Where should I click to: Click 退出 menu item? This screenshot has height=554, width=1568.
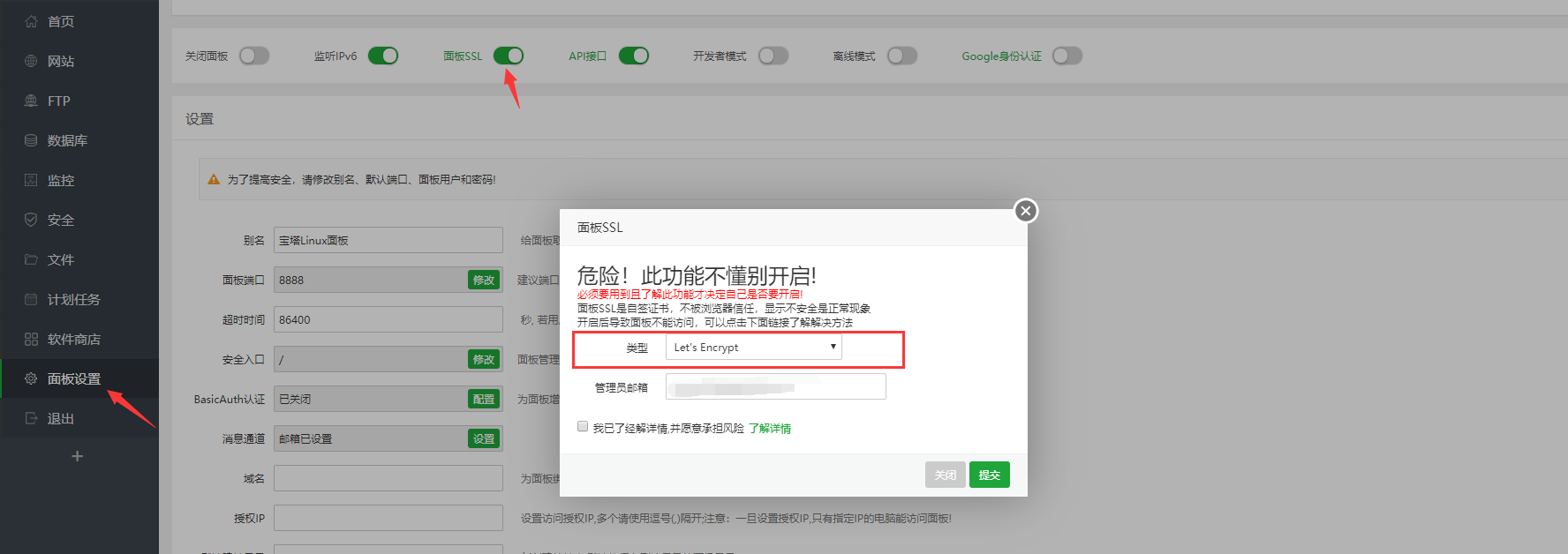[61, 418]
